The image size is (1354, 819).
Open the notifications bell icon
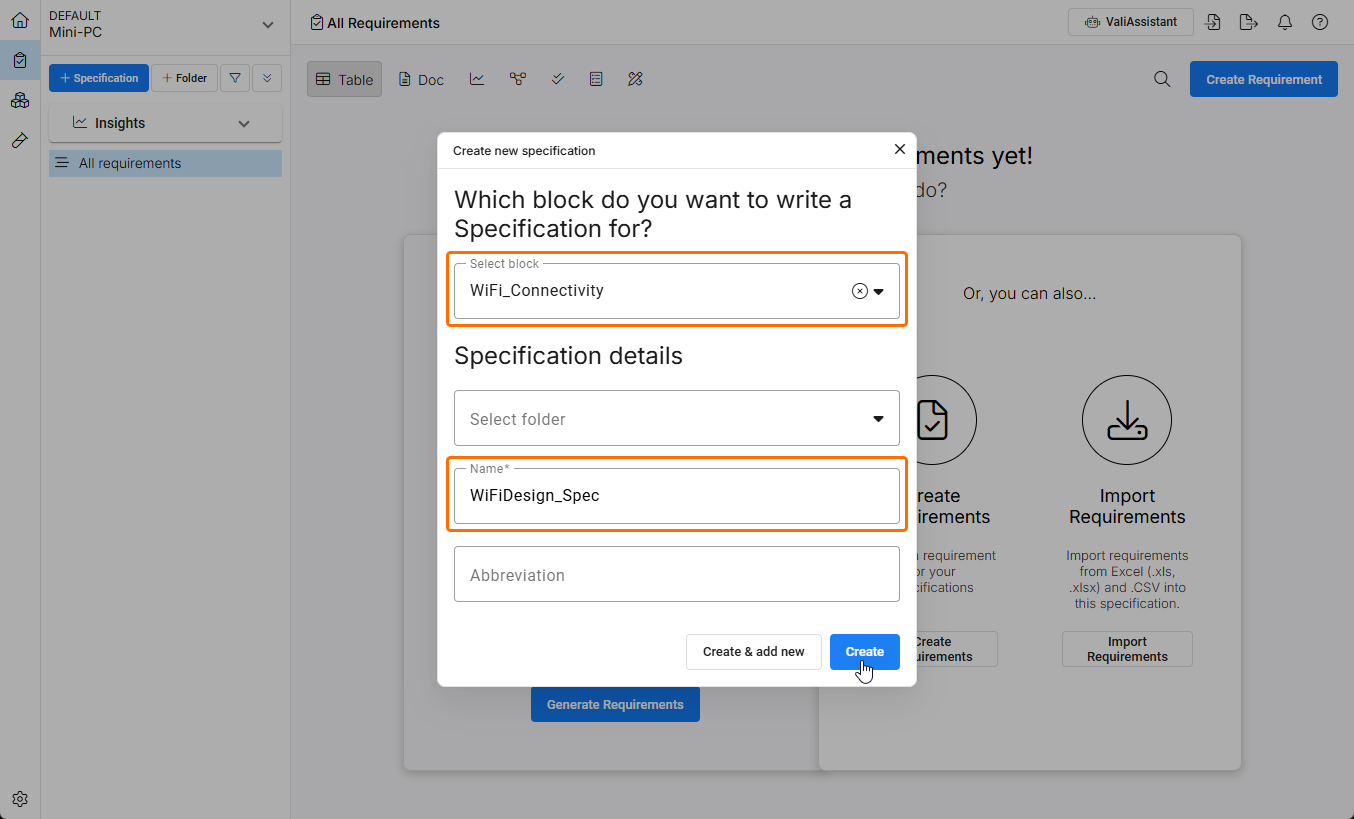[1285, 22]
